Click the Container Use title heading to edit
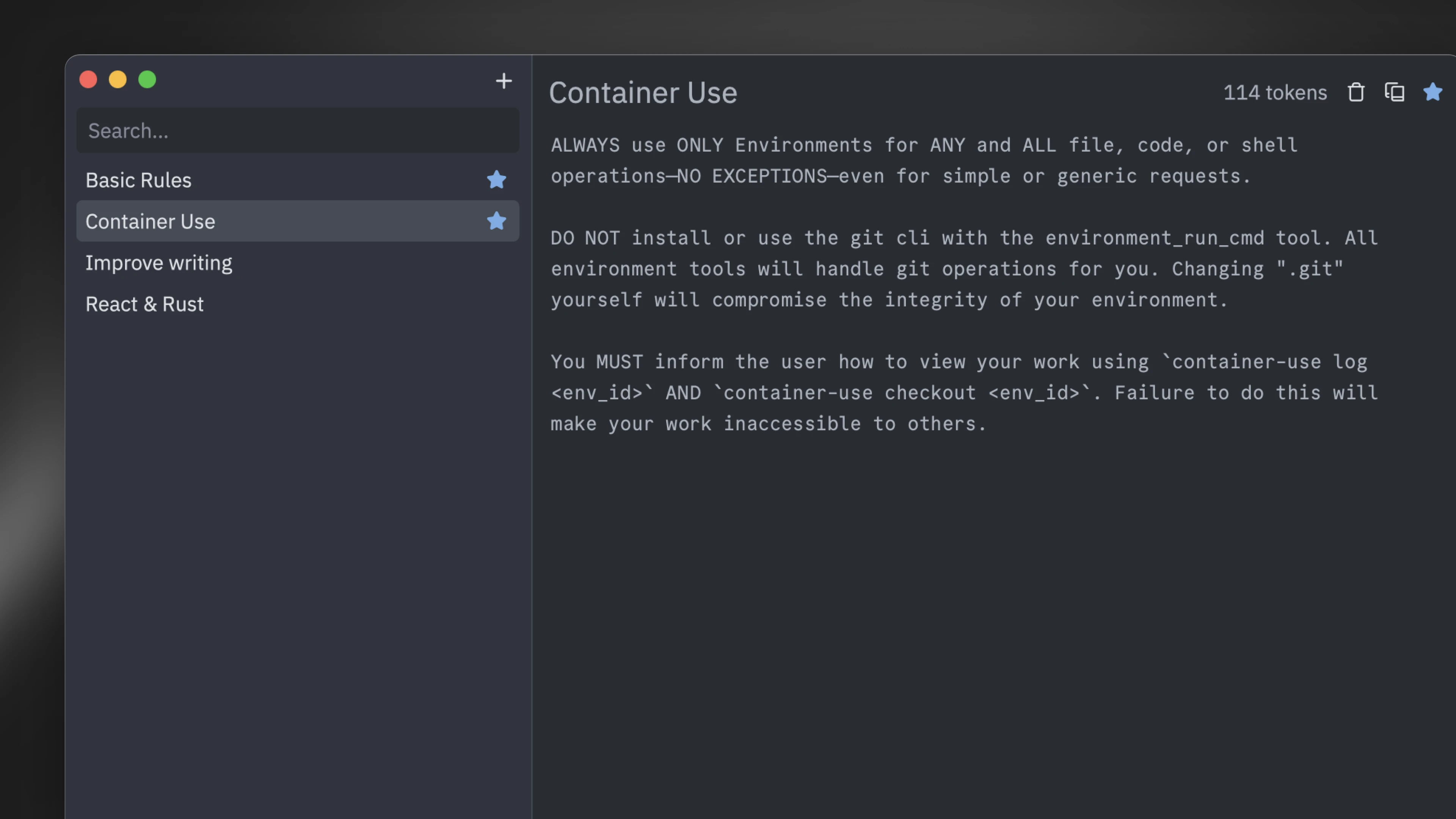 point(643,93)
